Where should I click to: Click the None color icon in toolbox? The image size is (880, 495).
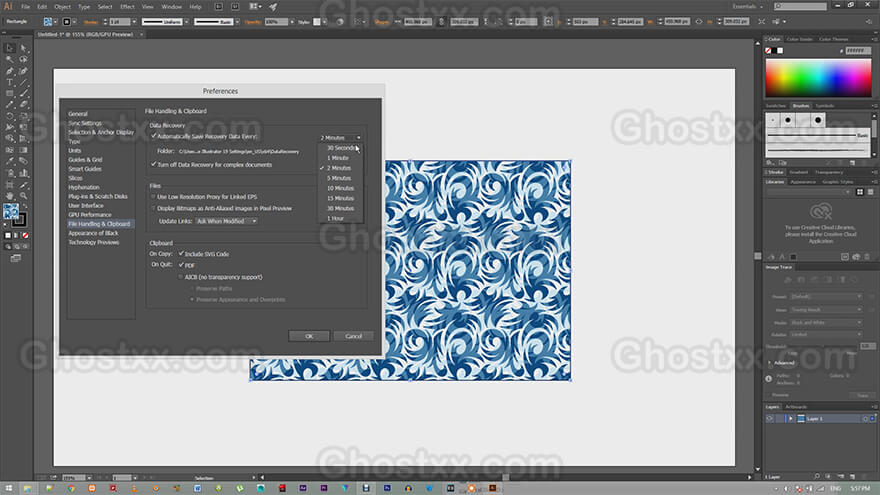[x=25, y=236]
